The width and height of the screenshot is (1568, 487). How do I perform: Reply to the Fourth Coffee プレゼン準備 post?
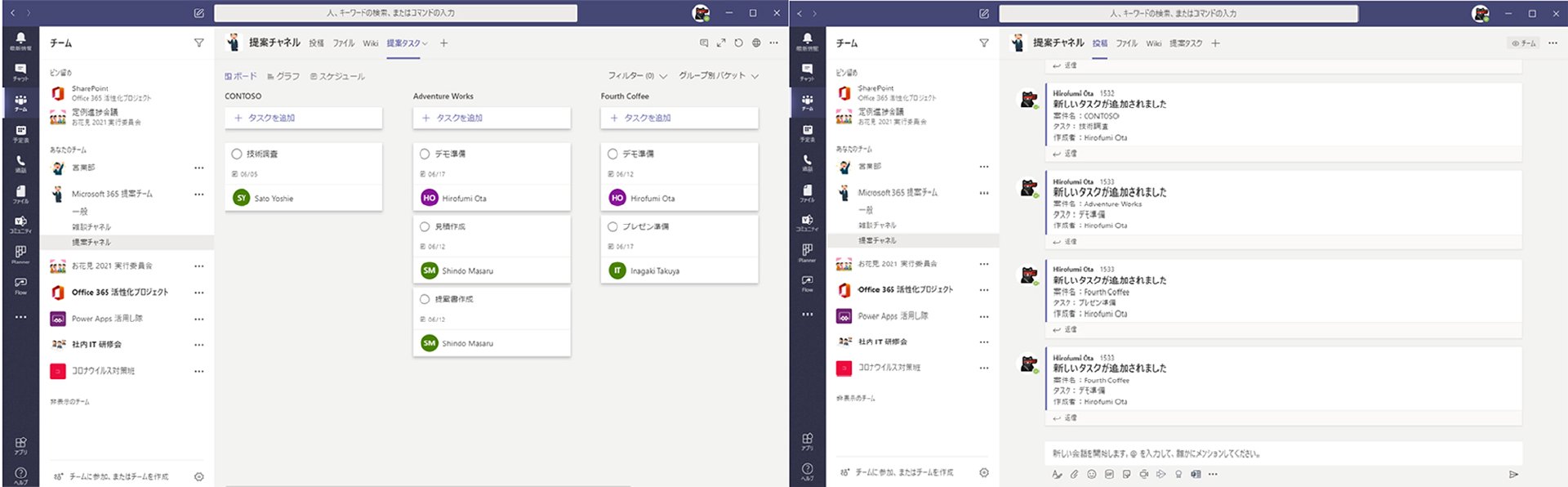[x=1065, y=329]
